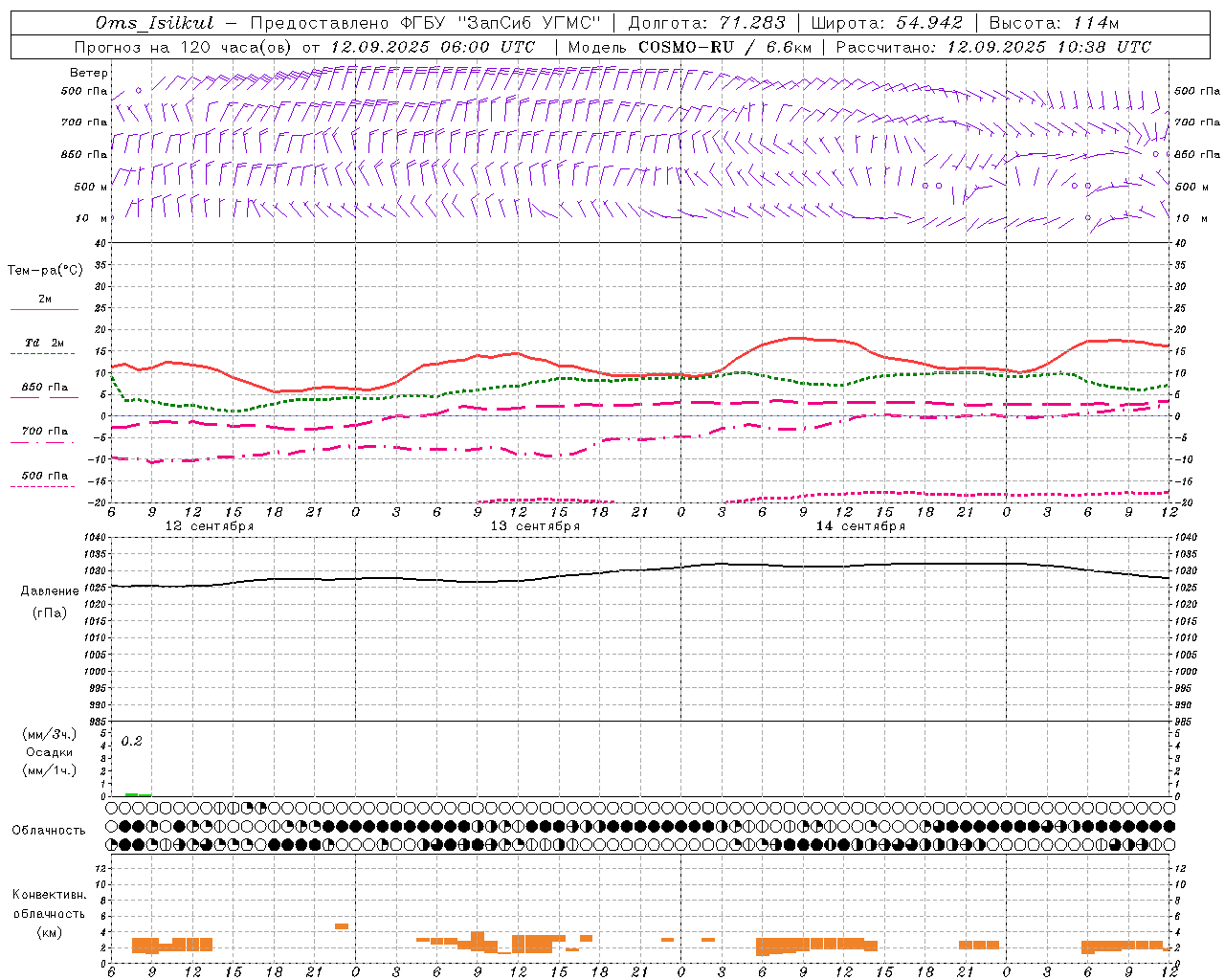Click the 14 сентября date label

[x=860, y=526]
